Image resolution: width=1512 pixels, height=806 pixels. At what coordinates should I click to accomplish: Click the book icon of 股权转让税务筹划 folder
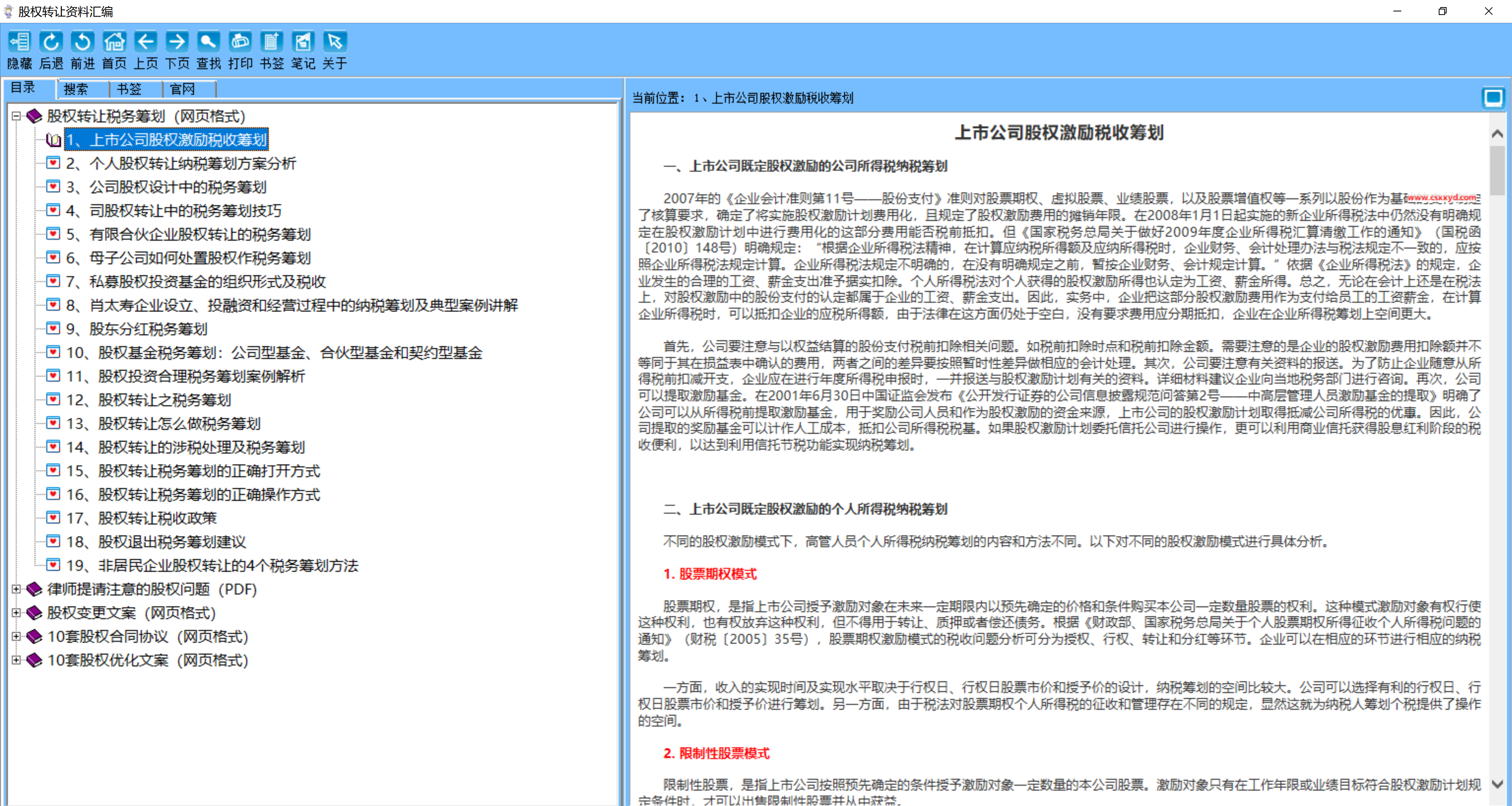point(35,115)
